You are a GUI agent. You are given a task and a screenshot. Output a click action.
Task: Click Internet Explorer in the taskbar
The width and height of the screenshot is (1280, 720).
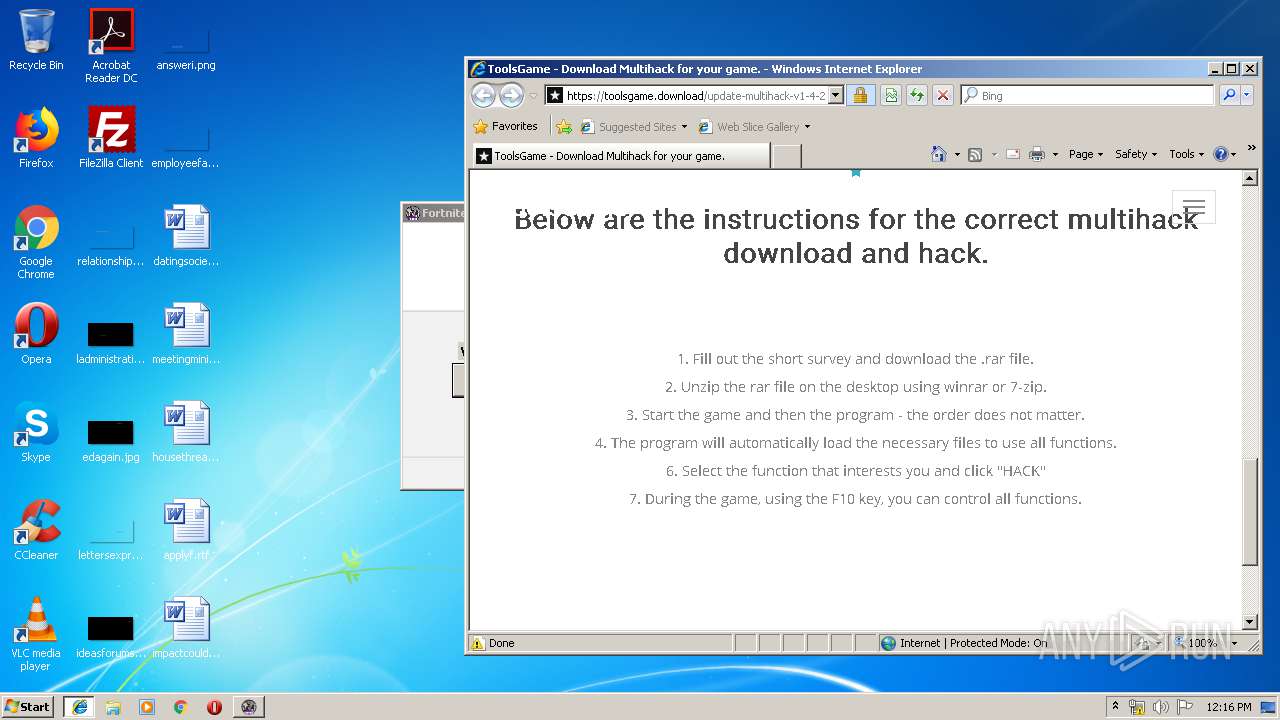pyautogui.click(x=80, y=707)
